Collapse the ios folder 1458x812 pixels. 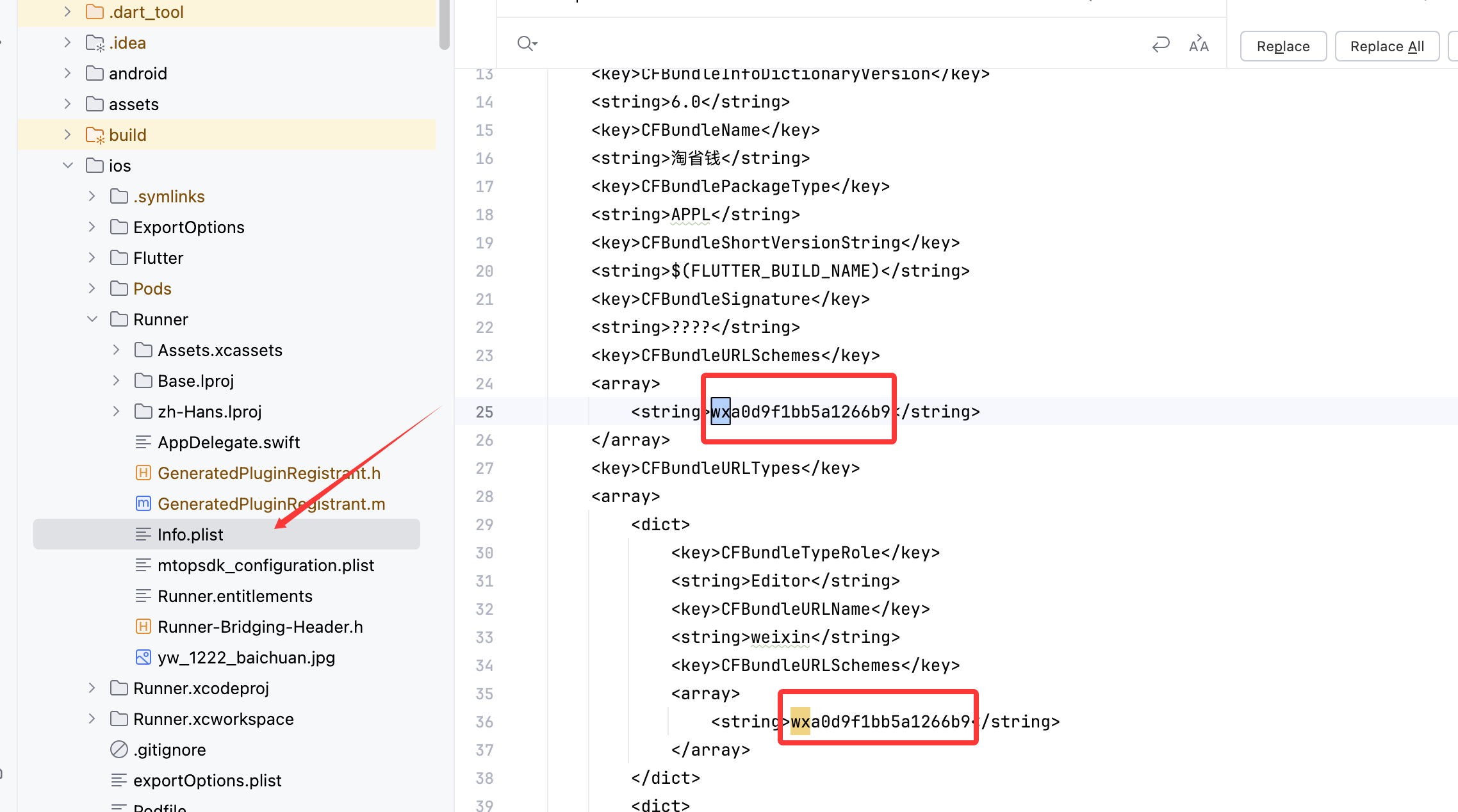click(x=67, y=165)
